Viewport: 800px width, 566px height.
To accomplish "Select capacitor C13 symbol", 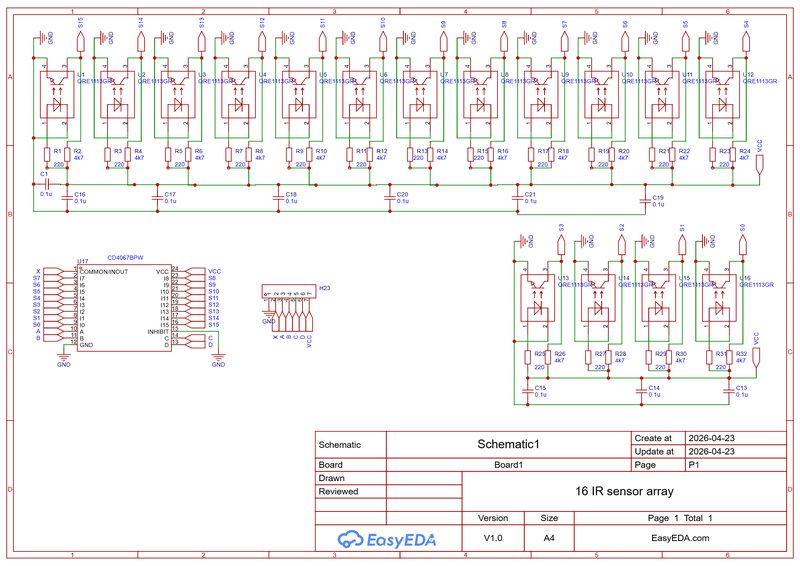I will pos(730,391).
